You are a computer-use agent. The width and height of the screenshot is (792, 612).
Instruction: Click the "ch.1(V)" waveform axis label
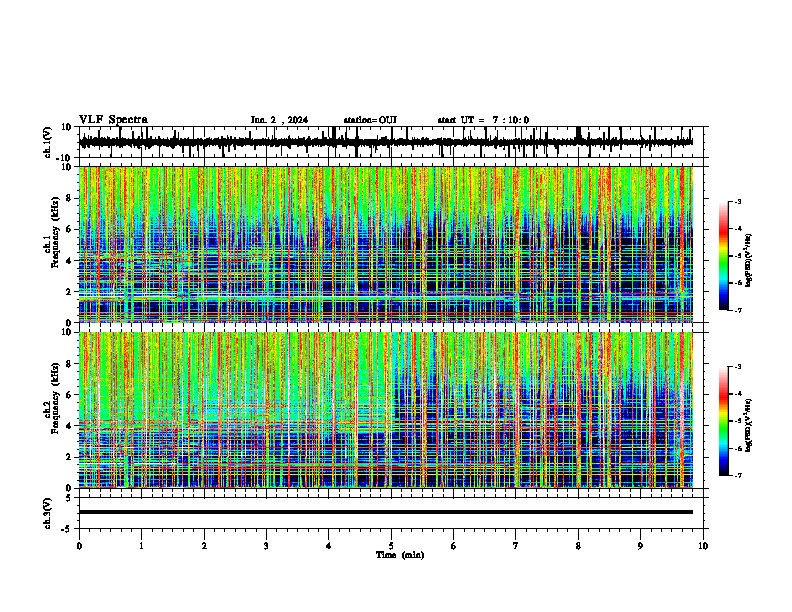(48, 142)
